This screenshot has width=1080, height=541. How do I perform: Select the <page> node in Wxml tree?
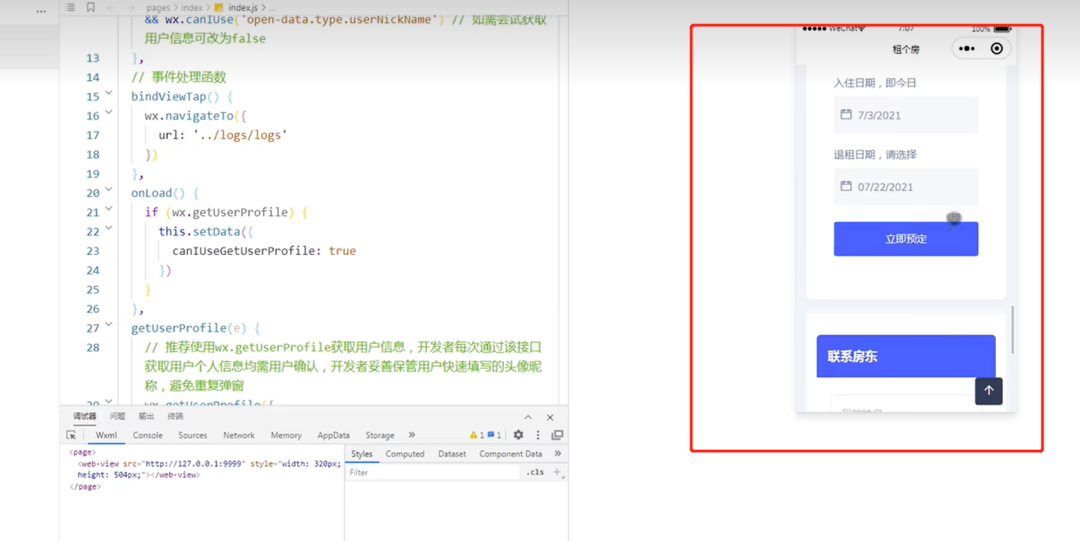tap(83, 453)
